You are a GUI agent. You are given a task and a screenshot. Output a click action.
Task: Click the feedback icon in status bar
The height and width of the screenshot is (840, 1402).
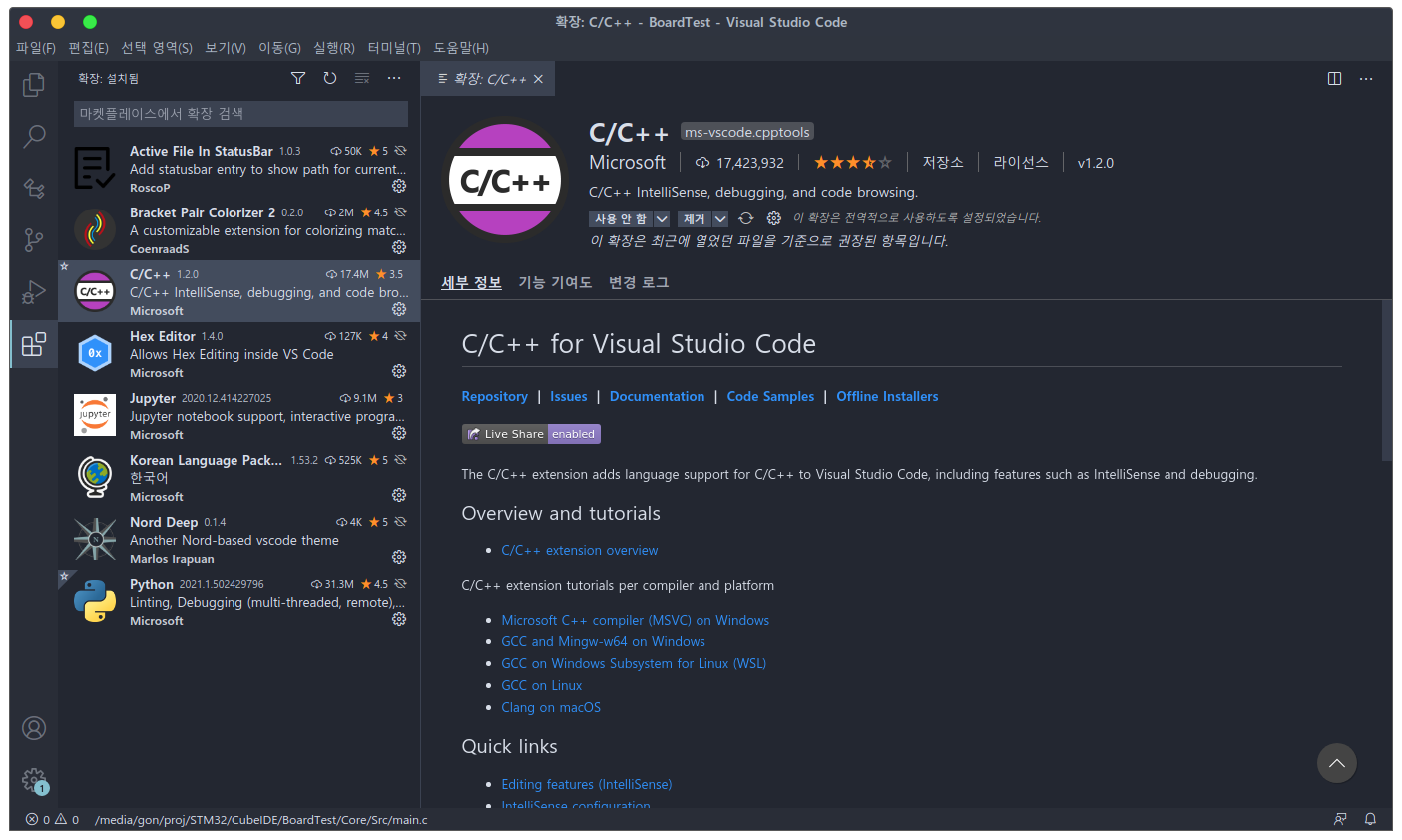point(1340,819)
